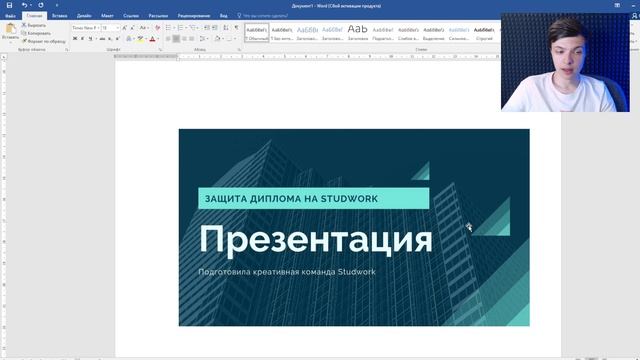The image size is (640, 360).
Task: Click the Align right icon
Action: pos(184,39)
